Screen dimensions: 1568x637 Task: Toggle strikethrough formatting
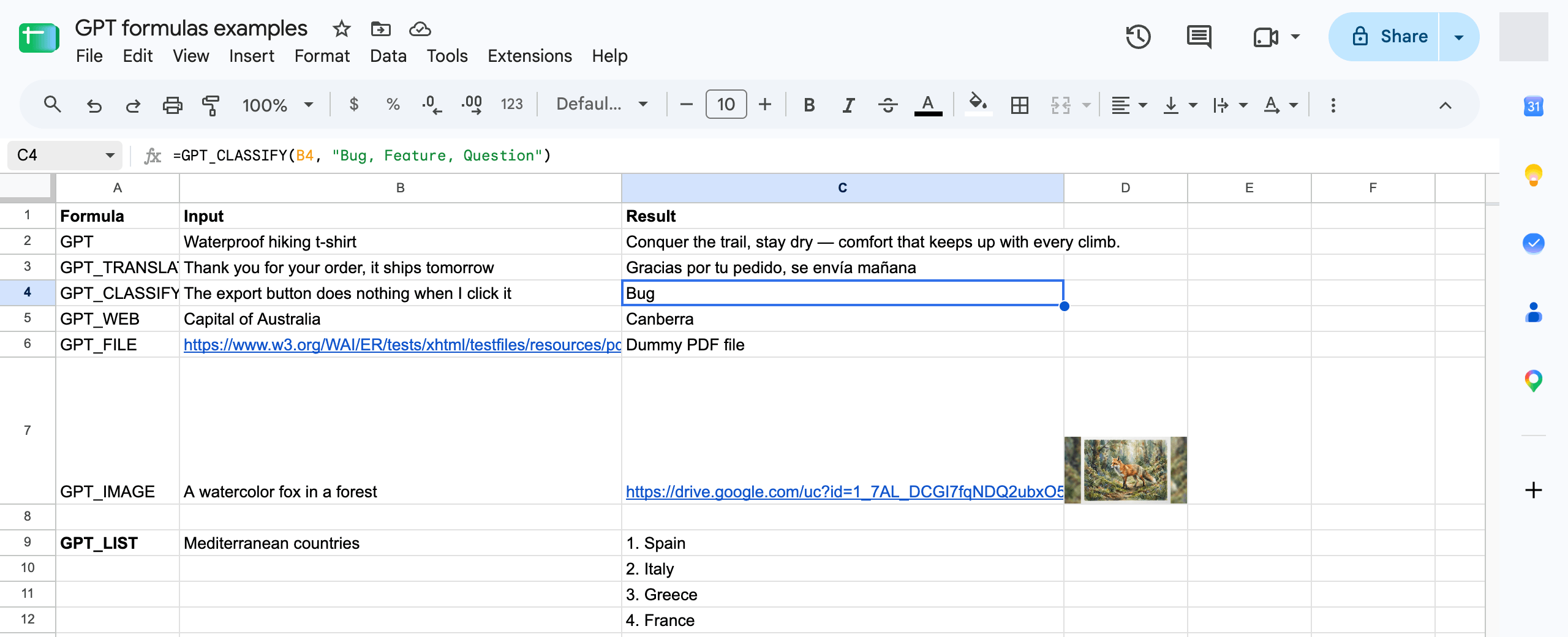[888, 105]
